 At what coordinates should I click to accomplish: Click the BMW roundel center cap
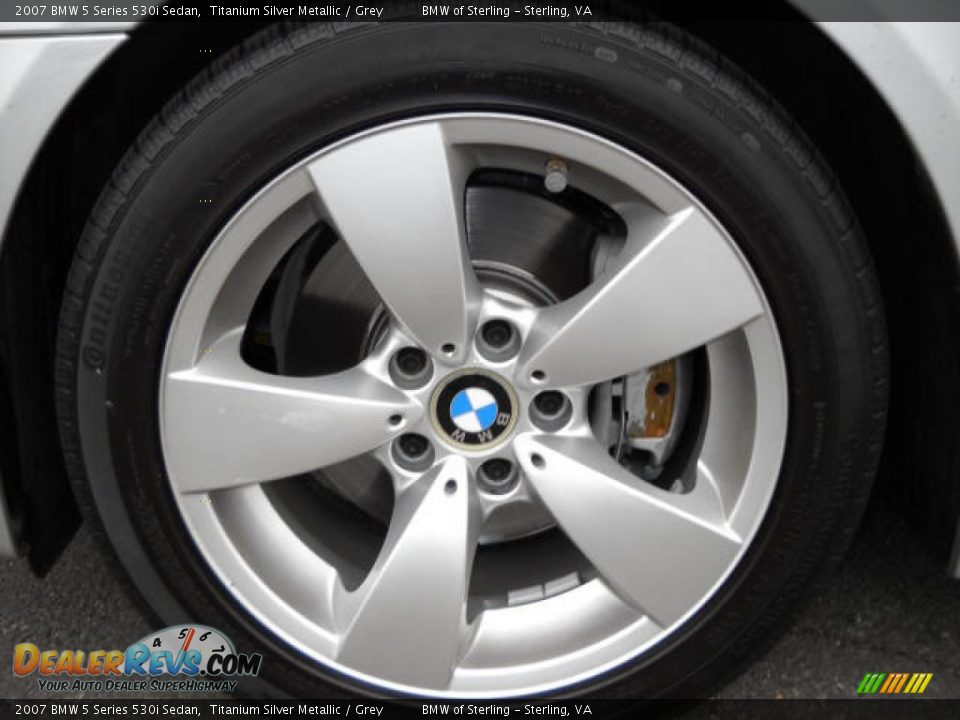pyautogui.click(x=474, y=410)
